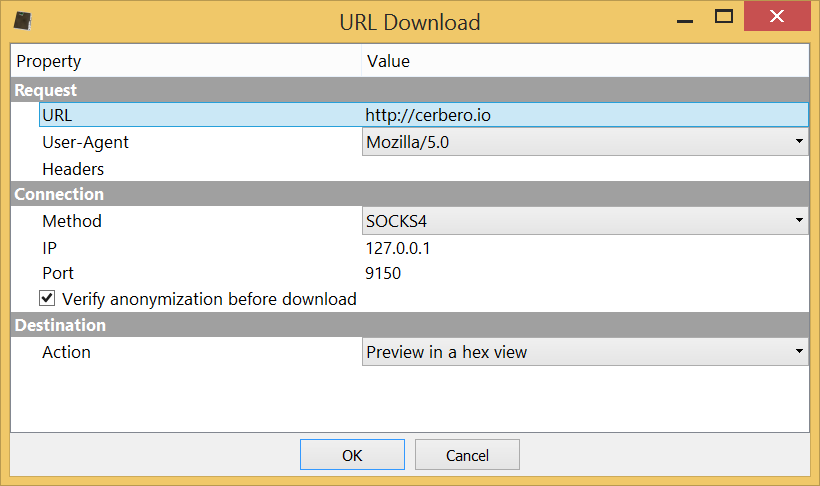
Task: Maximize the URL Download window
Action: (x=724, y=17)
